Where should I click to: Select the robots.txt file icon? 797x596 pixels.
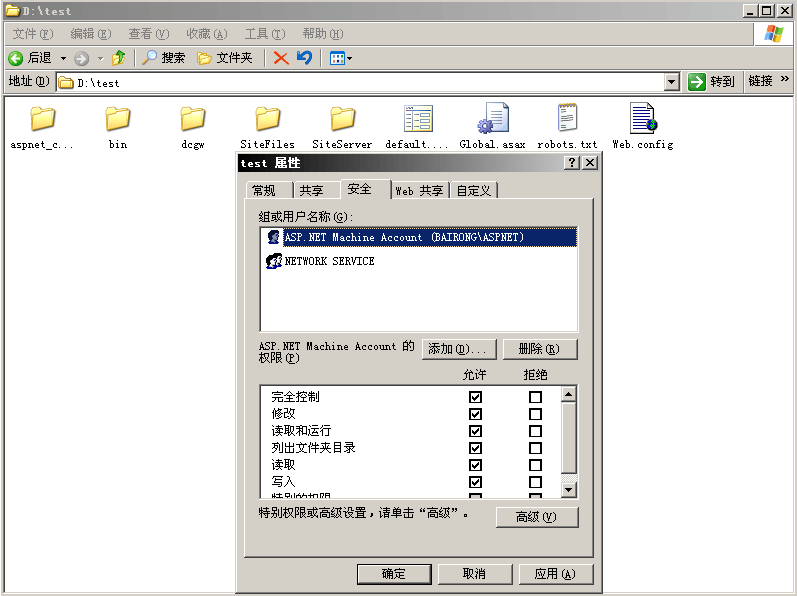567,117
